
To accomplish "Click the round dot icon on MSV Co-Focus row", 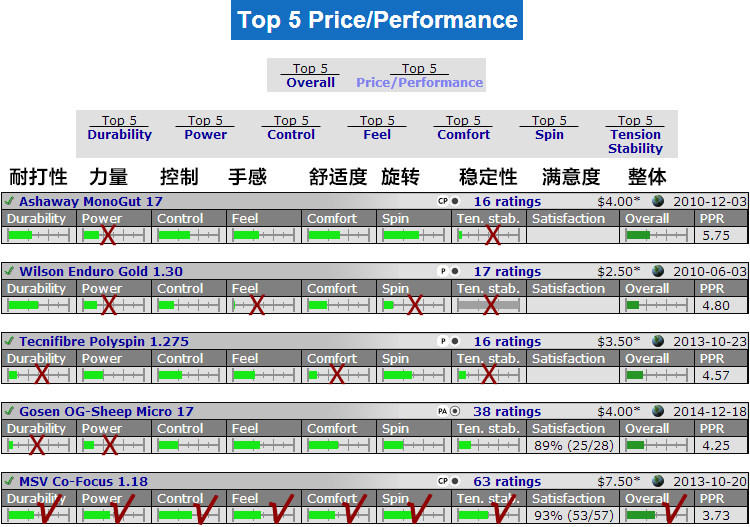I will (x=455, y=481).
